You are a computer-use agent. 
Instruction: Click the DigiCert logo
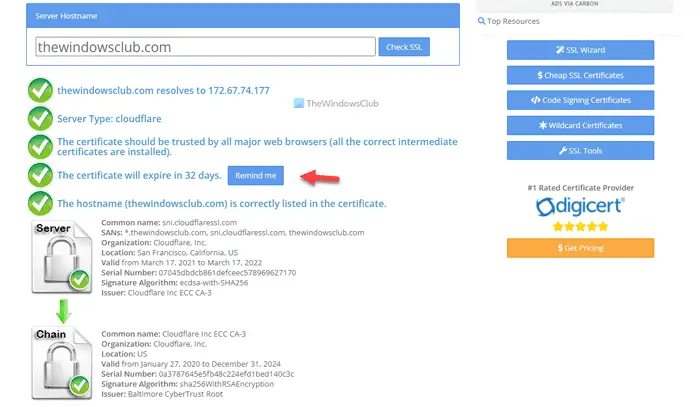pos(580,207)
